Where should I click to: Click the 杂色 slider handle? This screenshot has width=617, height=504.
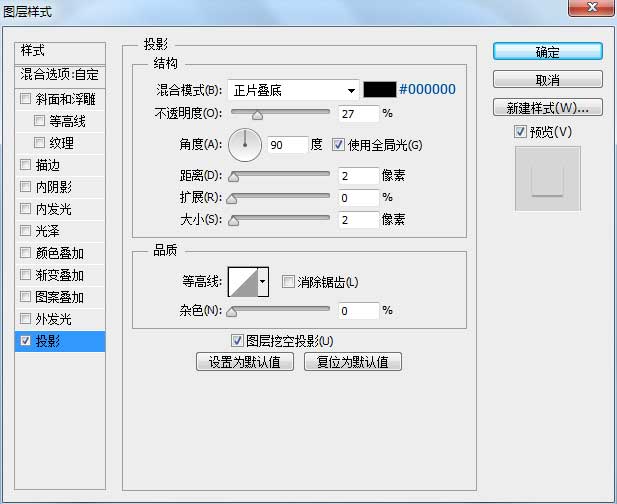tap(232, 312)
